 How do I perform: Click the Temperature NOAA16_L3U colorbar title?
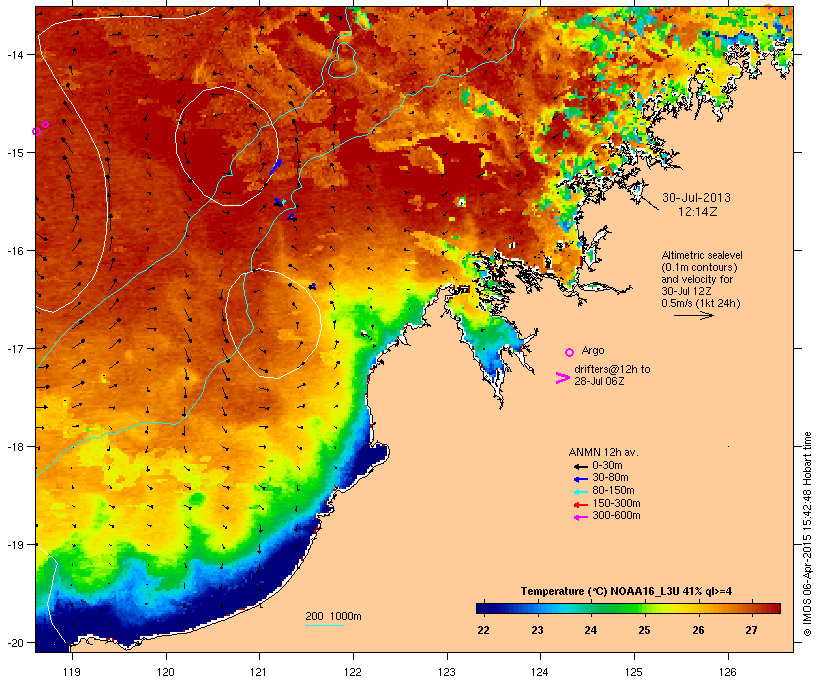coord(626,591)
